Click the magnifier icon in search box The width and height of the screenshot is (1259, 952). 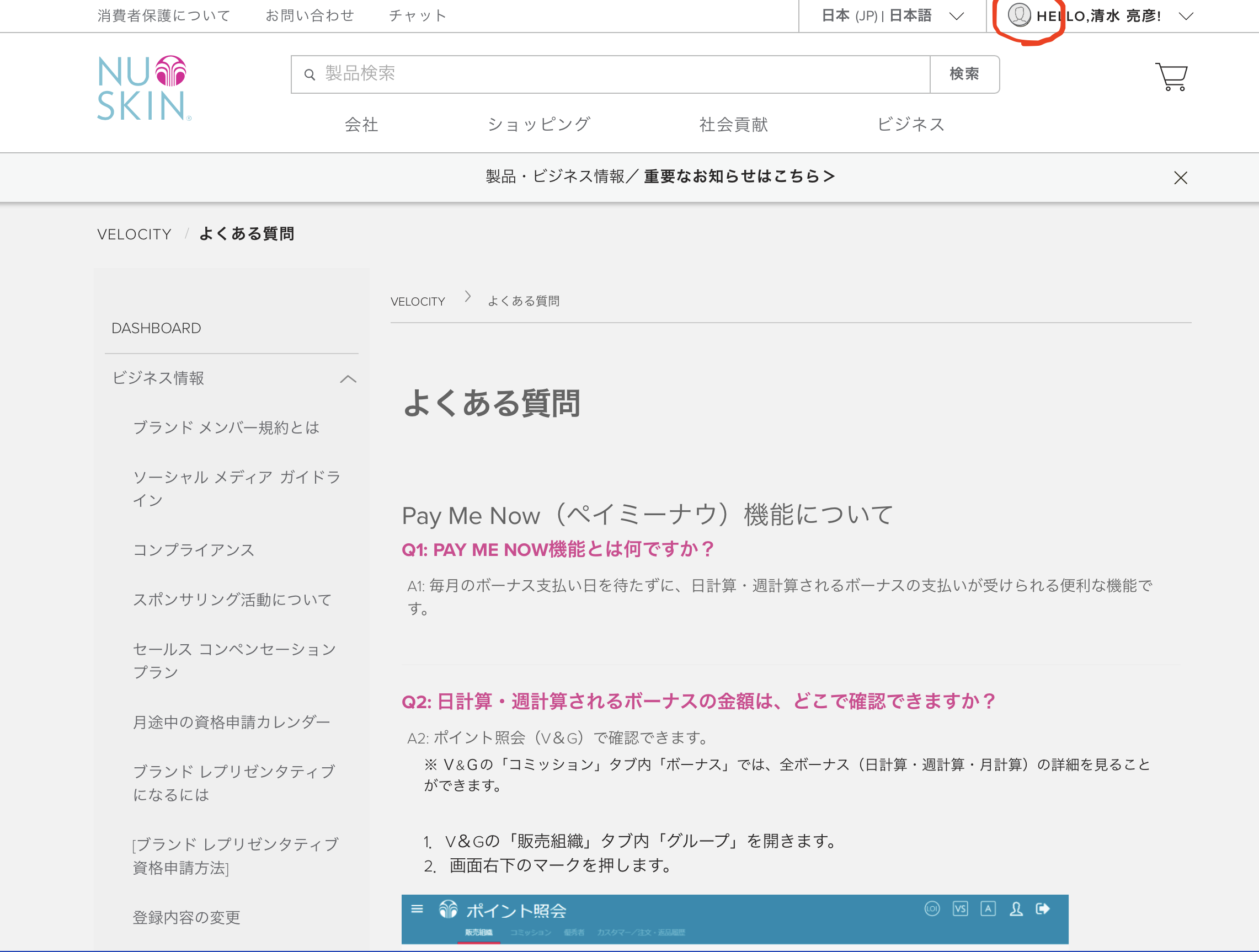(x=310, y=74)
